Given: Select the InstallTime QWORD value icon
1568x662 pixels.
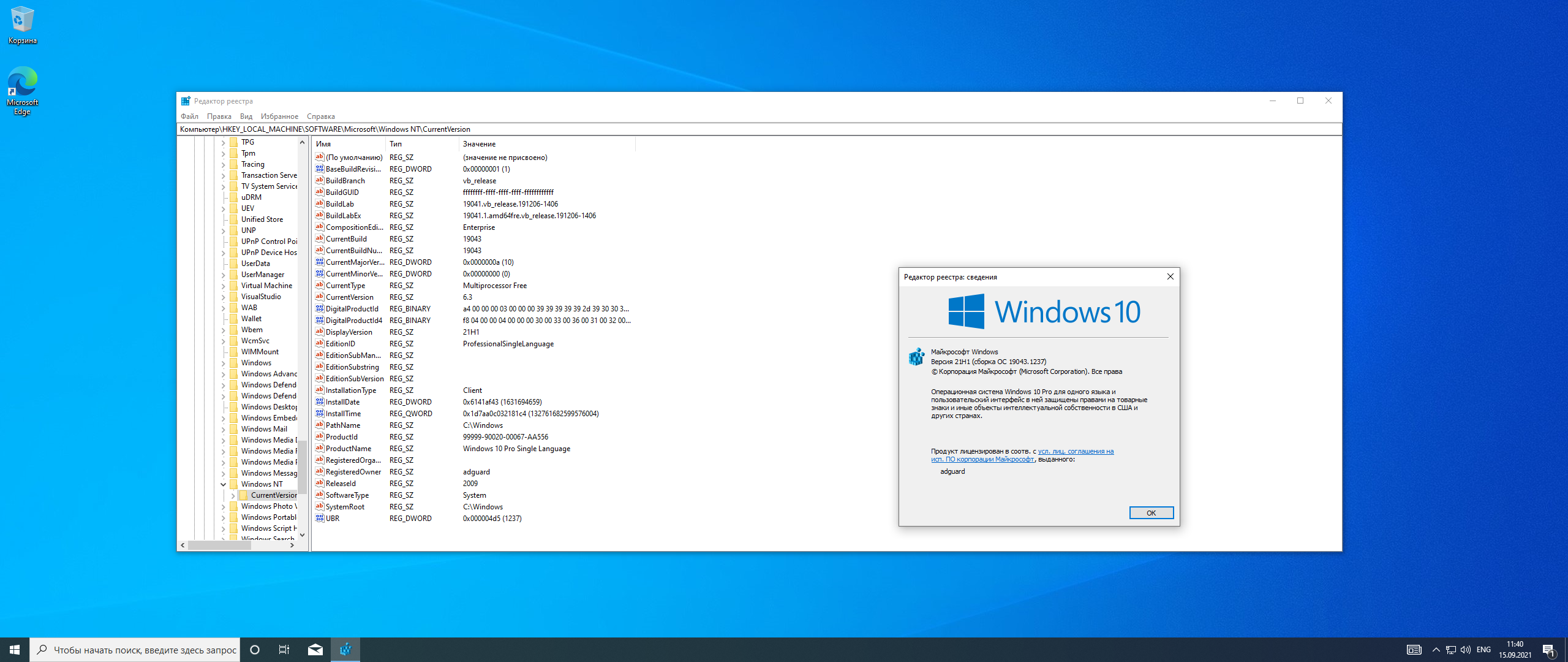Looking at the screenshot, I should pos(319,413).
